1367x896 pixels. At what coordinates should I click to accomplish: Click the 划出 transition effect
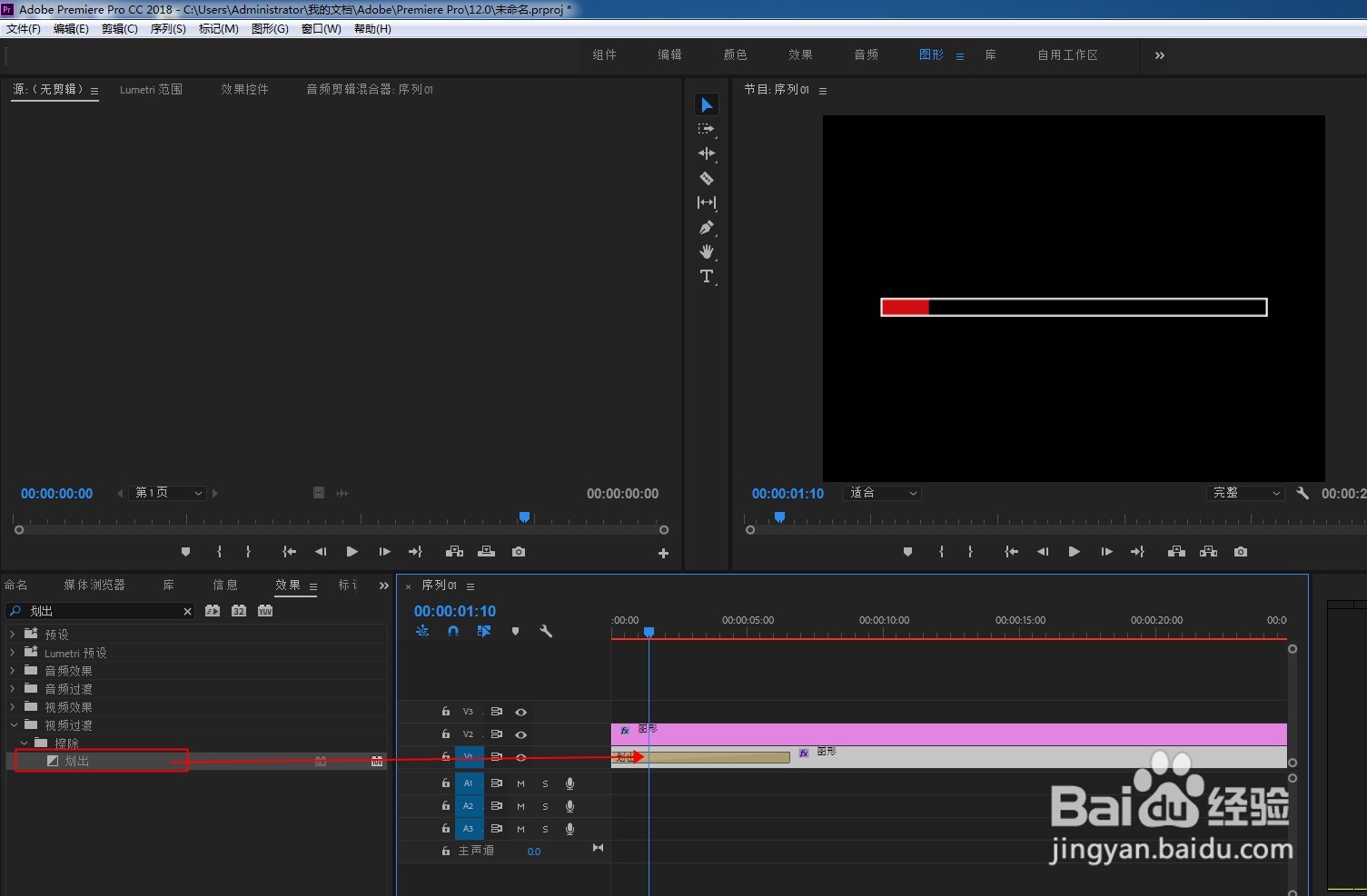pyautogui.click(x=76, y=761)
